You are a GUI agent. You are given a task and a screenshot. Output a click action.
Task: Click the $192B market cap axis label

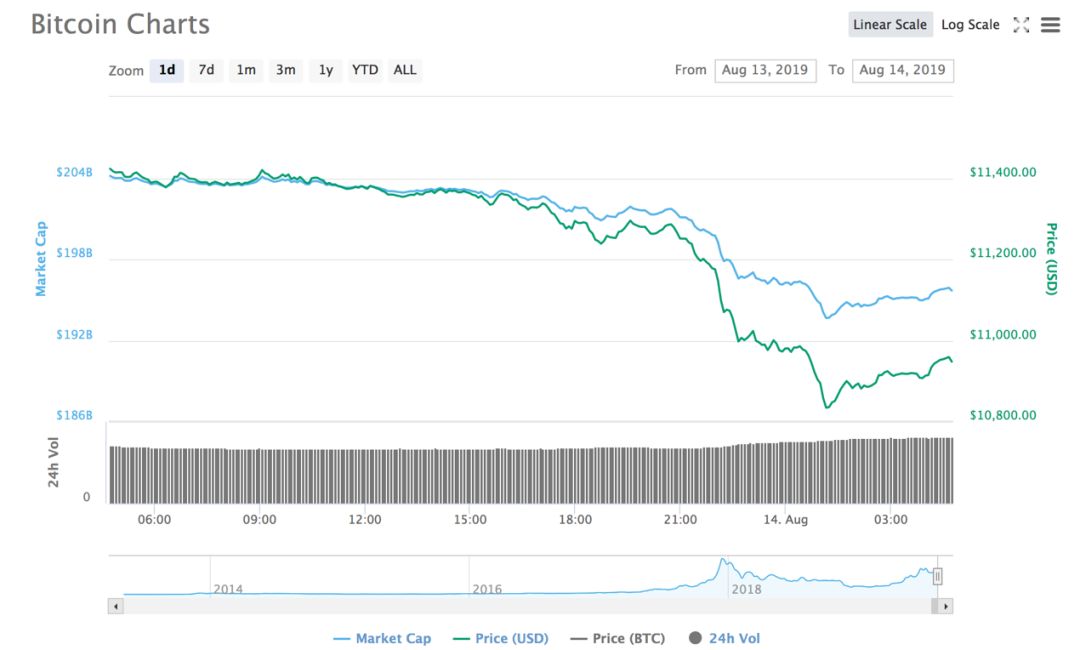coord(74,335)
